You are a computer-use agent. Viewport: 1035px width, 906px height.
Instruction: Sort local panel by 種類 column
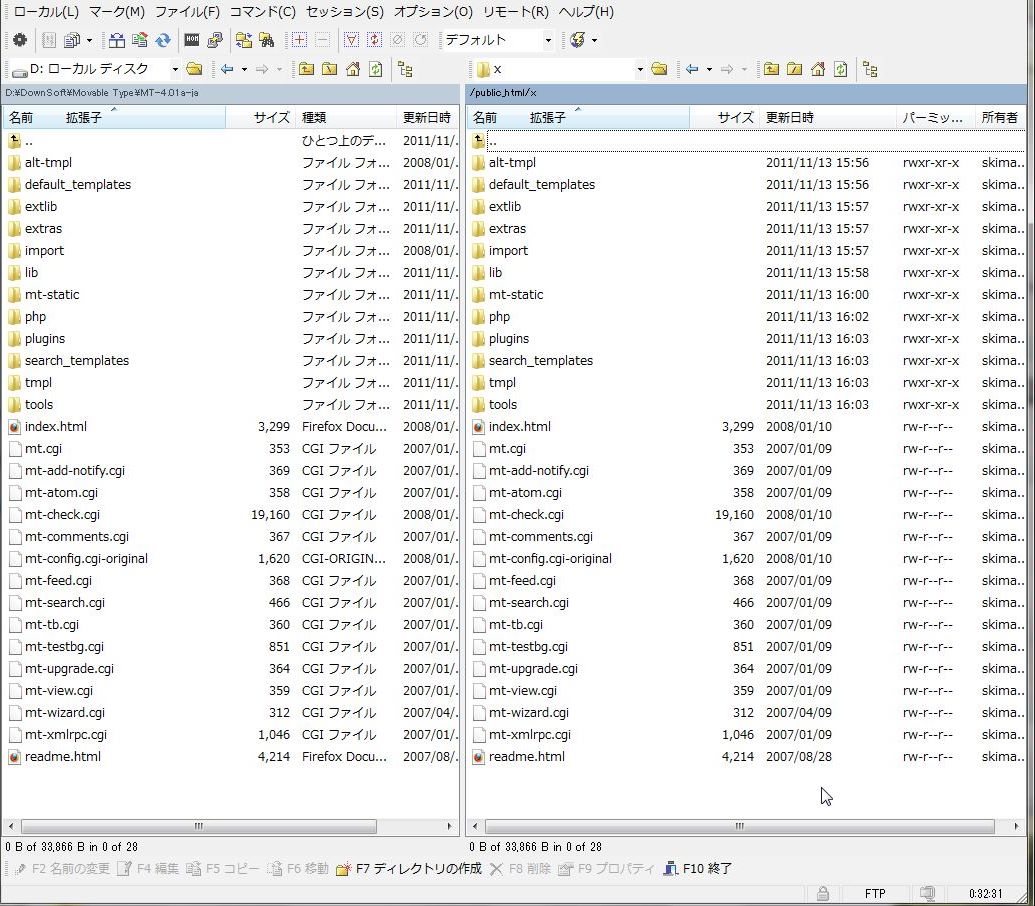pos(345,117)
